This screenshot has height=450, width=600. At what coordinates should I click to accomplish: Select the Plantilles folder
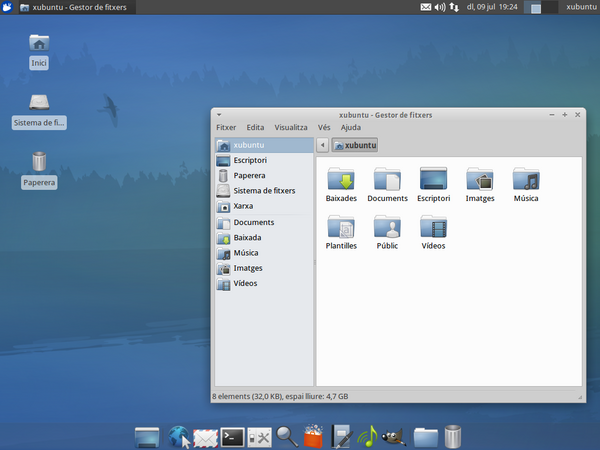click(x=340, y=228)
